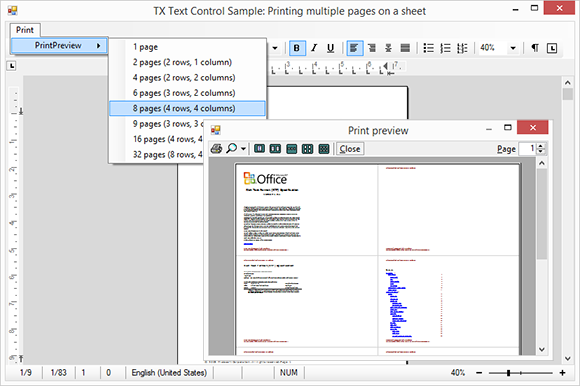Maximize the Print preview window

tap(508, 128)
